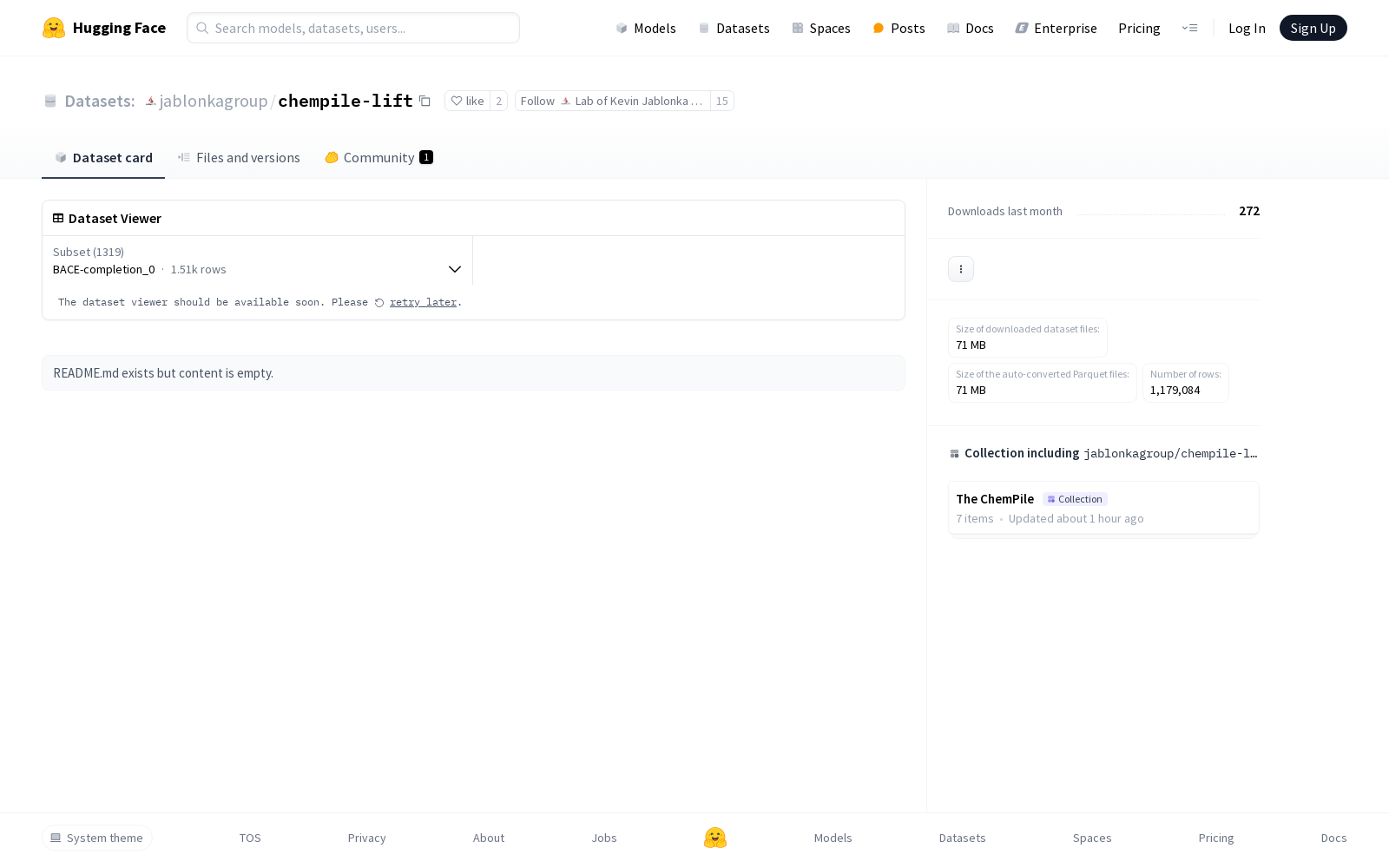Open the Community tab
Screen dimensions: 1389x868
coord(379,158)
